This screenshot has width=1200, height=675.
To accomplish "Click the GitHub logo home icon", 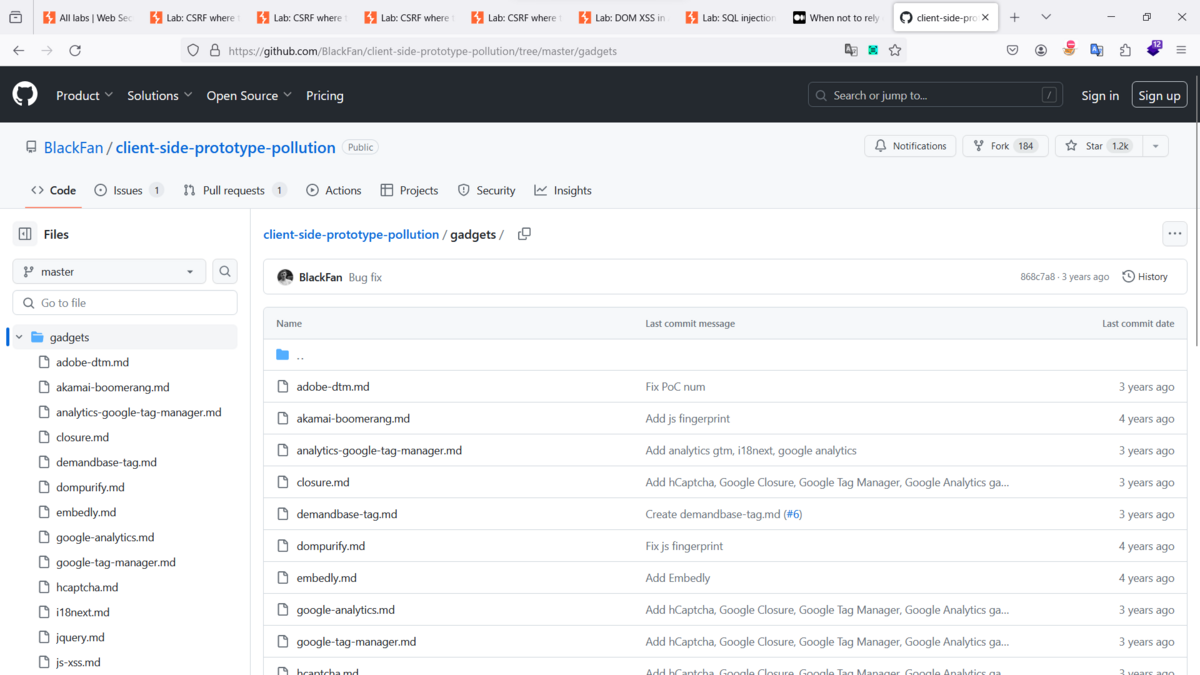I will click(25, 95).
